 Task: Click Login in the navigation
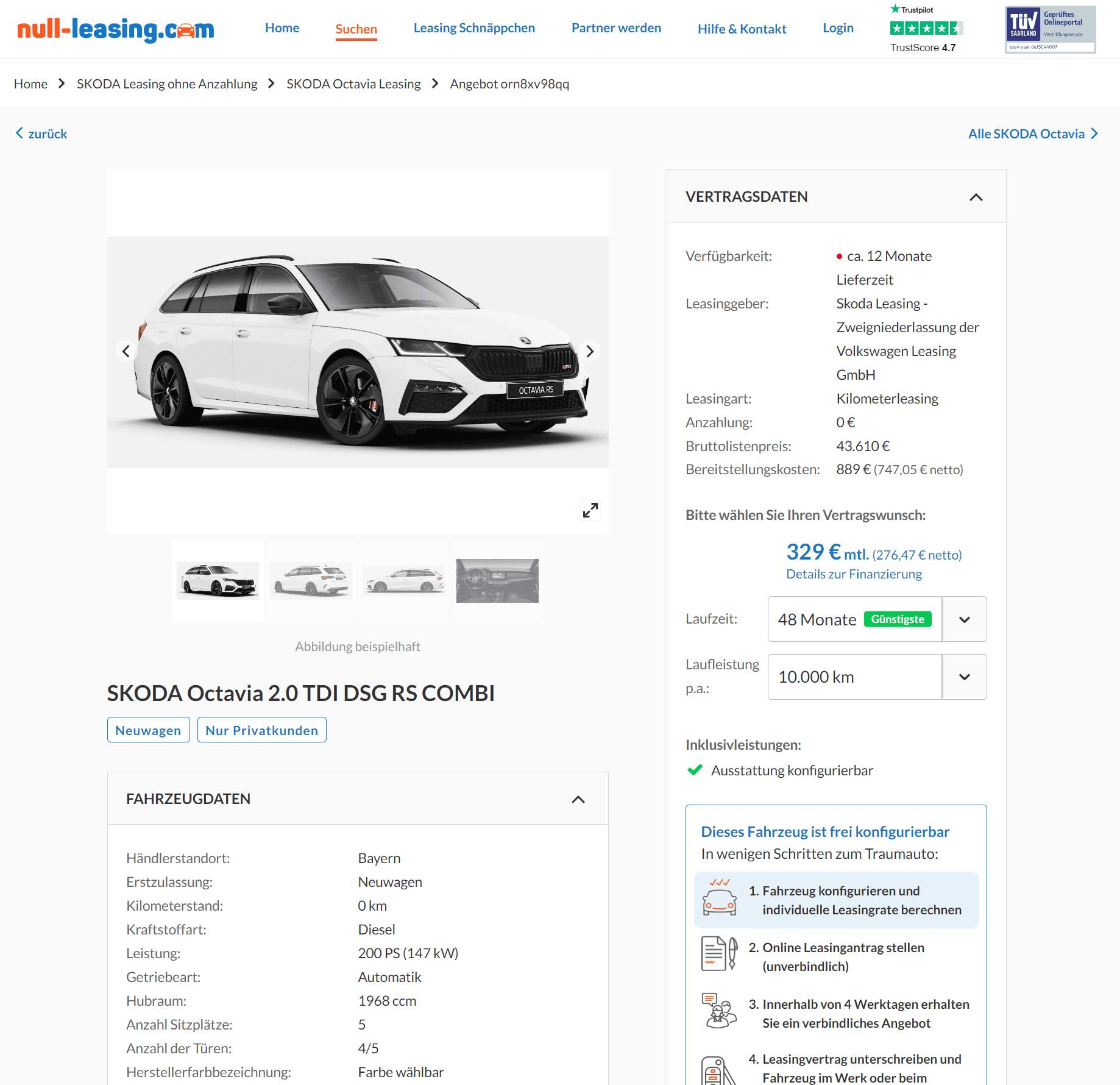tap(838, 28)
